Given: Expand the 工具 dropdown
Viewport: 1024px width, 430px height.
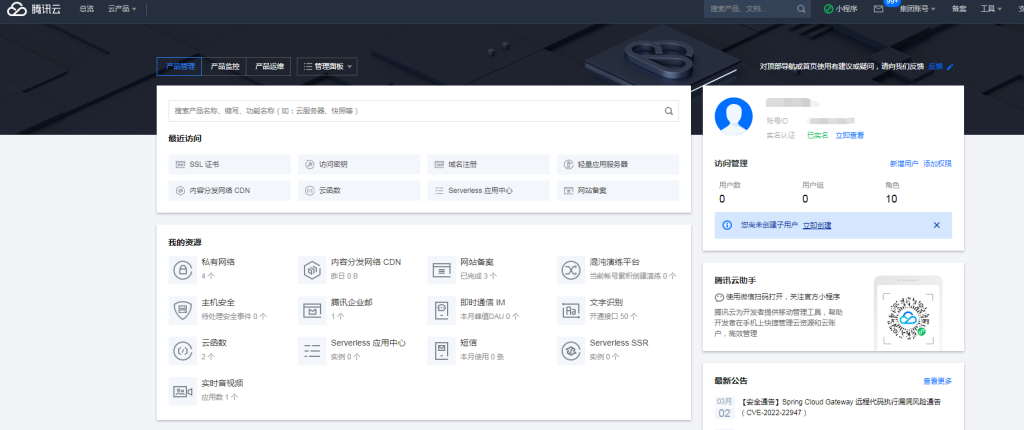Looking at the screenshot, I should pyautogui.click(x=991, y=9).
